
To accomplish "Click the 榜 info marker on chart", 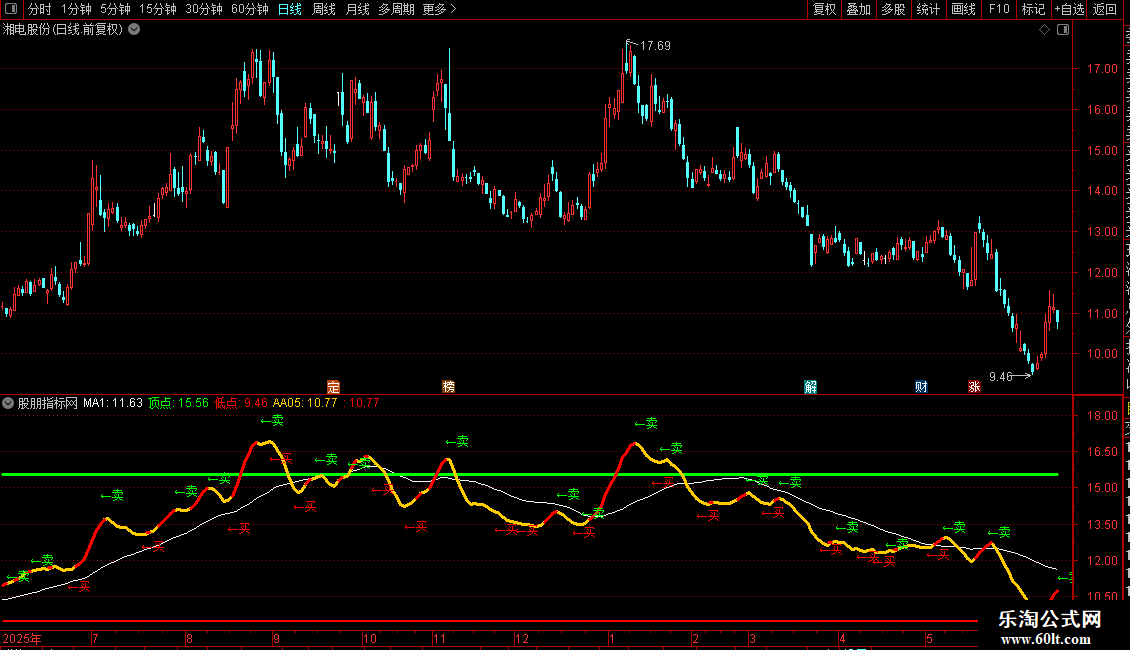I will coord(448,387).
